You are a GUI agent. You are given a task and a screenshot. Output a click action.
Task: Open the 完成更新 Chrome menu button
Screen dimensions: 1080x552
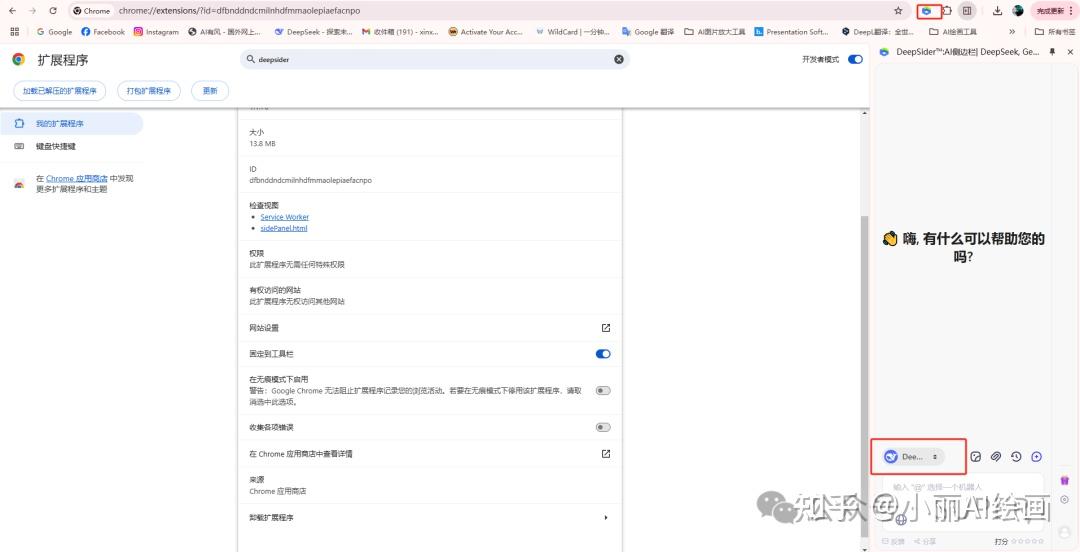pos(1053,11)
